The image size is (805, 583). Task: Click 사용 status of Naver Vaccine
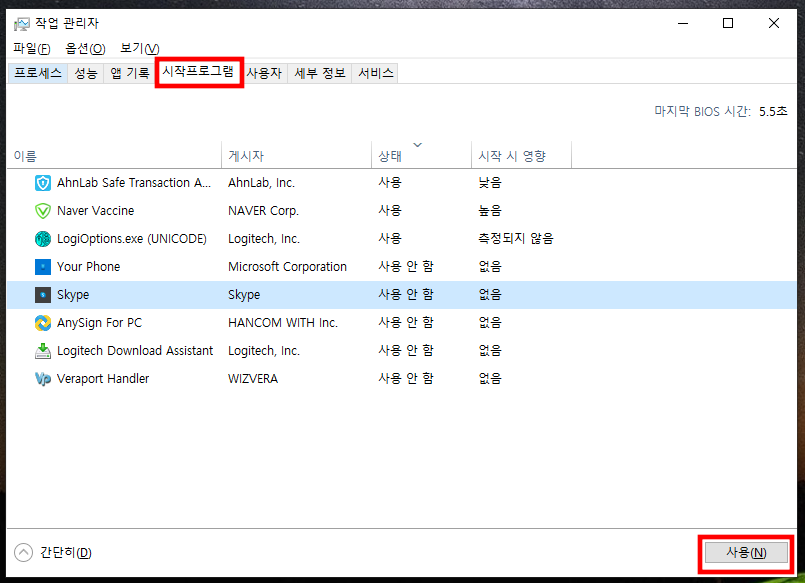390,210
